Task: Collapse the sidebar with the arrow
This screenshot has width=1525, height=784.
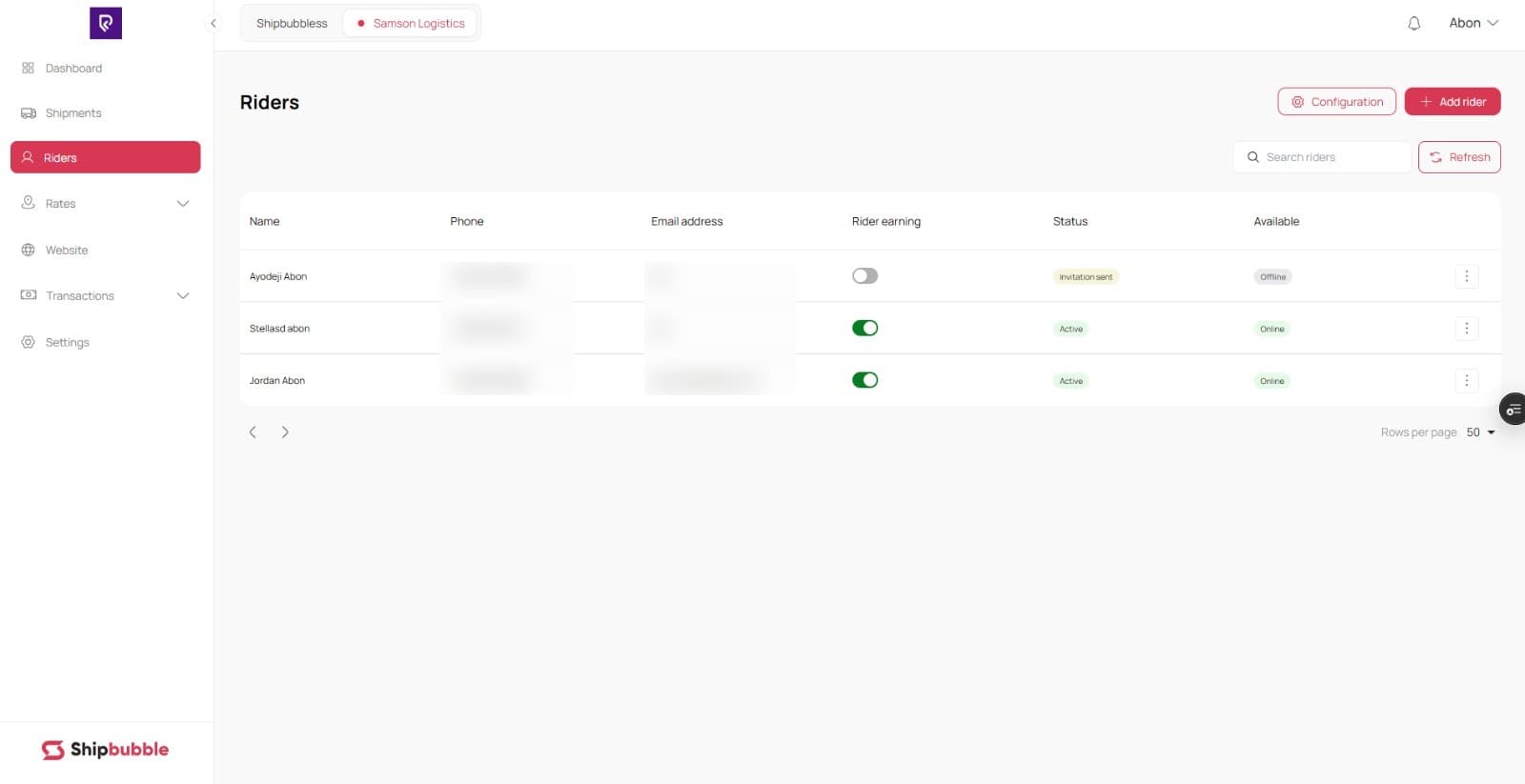Action: pos(213,23)
